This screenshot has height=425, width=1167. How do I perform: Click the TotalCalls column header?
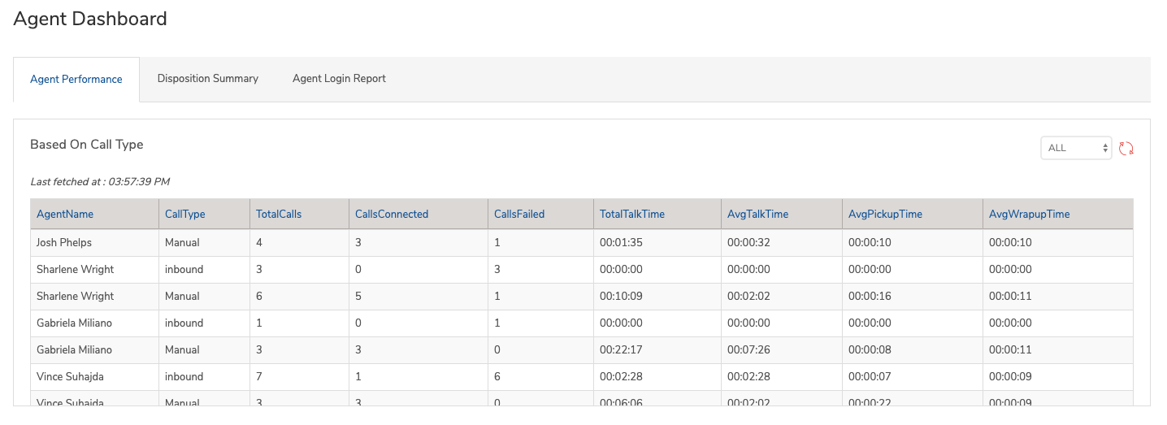pyautogui.click(x=279, y=214)
